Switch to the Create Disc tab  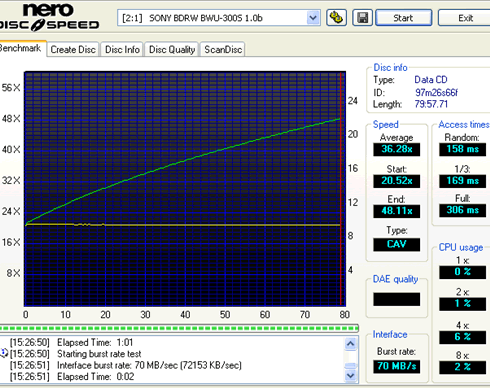point(73,50)
